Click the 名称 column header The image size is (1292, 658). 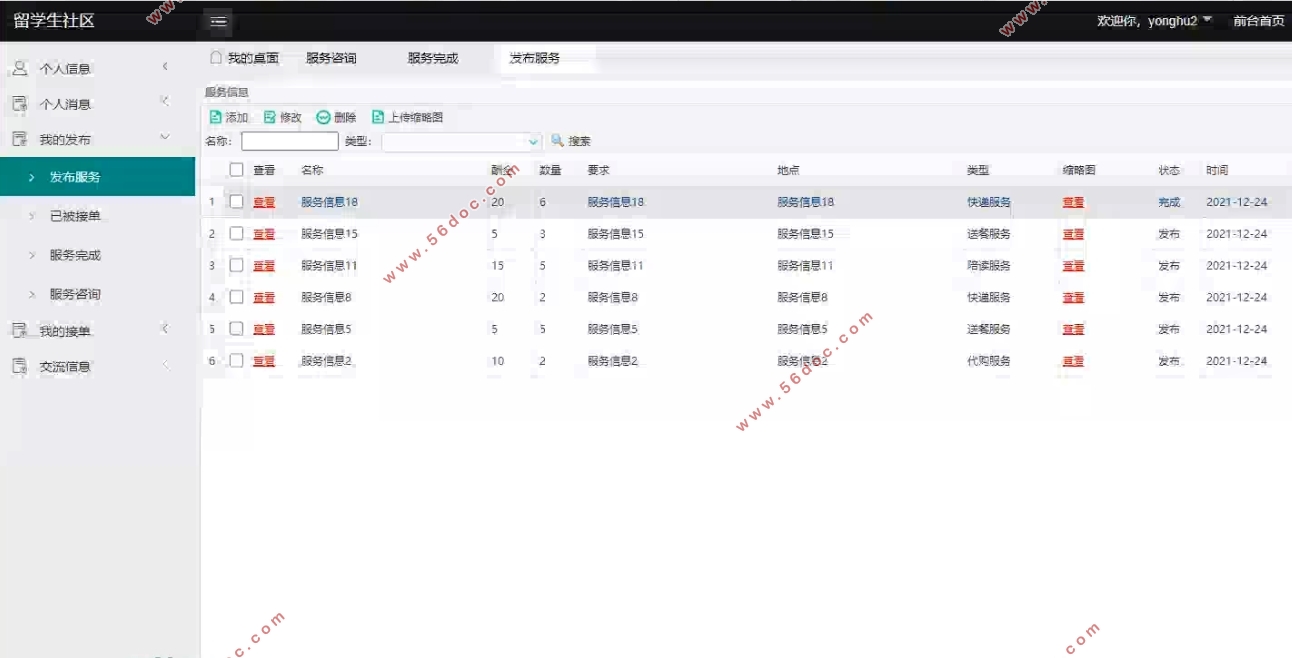(312, 170)
